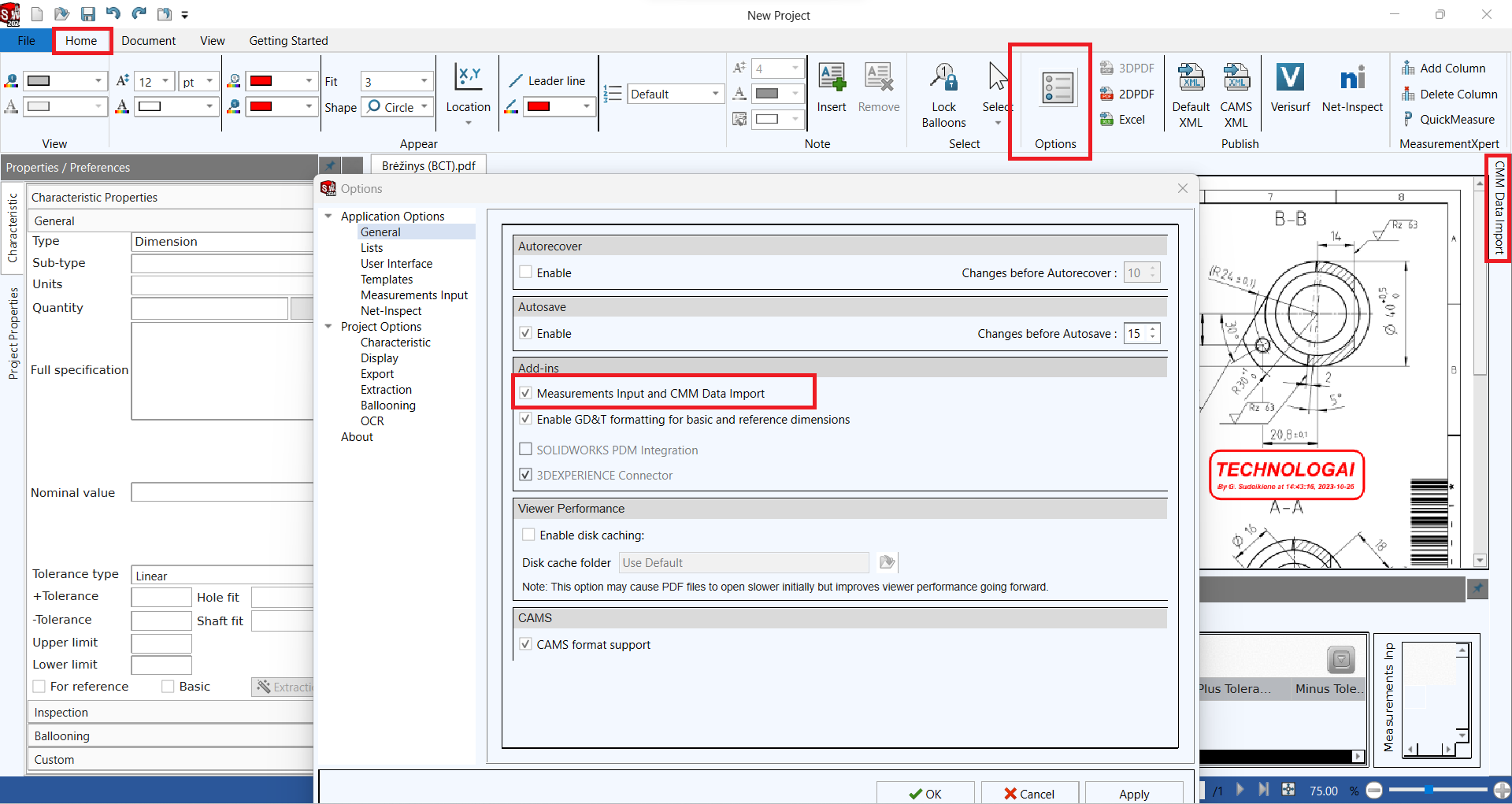Open the QuickMeasure tool
The image size is (1512, 804).
coord(1456,119)
